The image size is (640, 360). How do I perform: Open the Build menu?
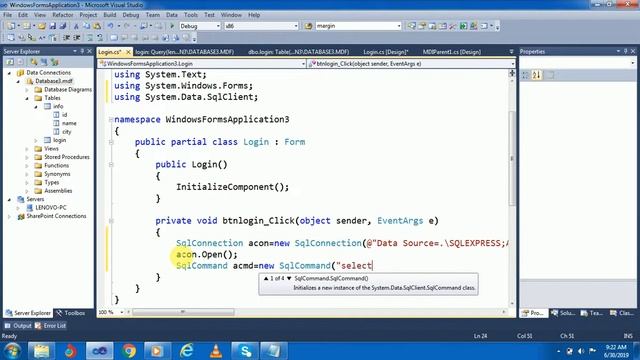(x=110, y=15)
